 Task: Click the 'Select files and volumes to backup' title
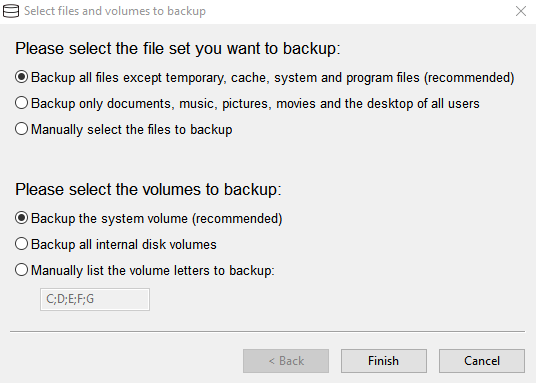click(115, 11)
